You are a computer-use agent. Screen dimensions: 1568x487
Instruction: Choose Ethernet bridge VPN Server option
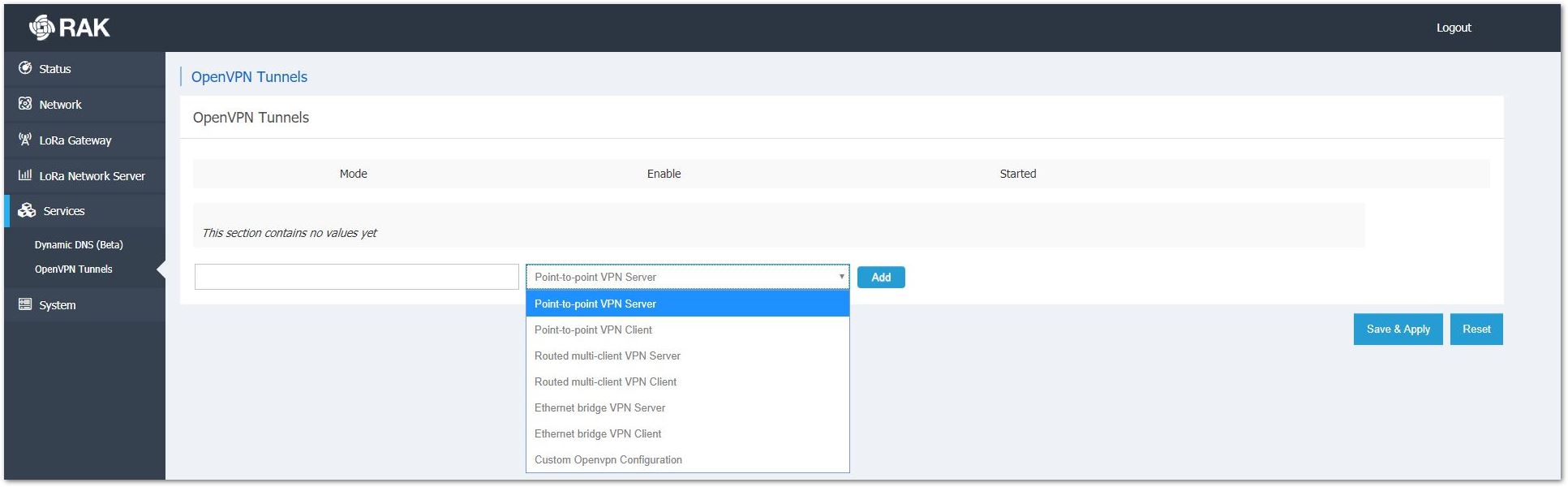click(x=688, y=407)
